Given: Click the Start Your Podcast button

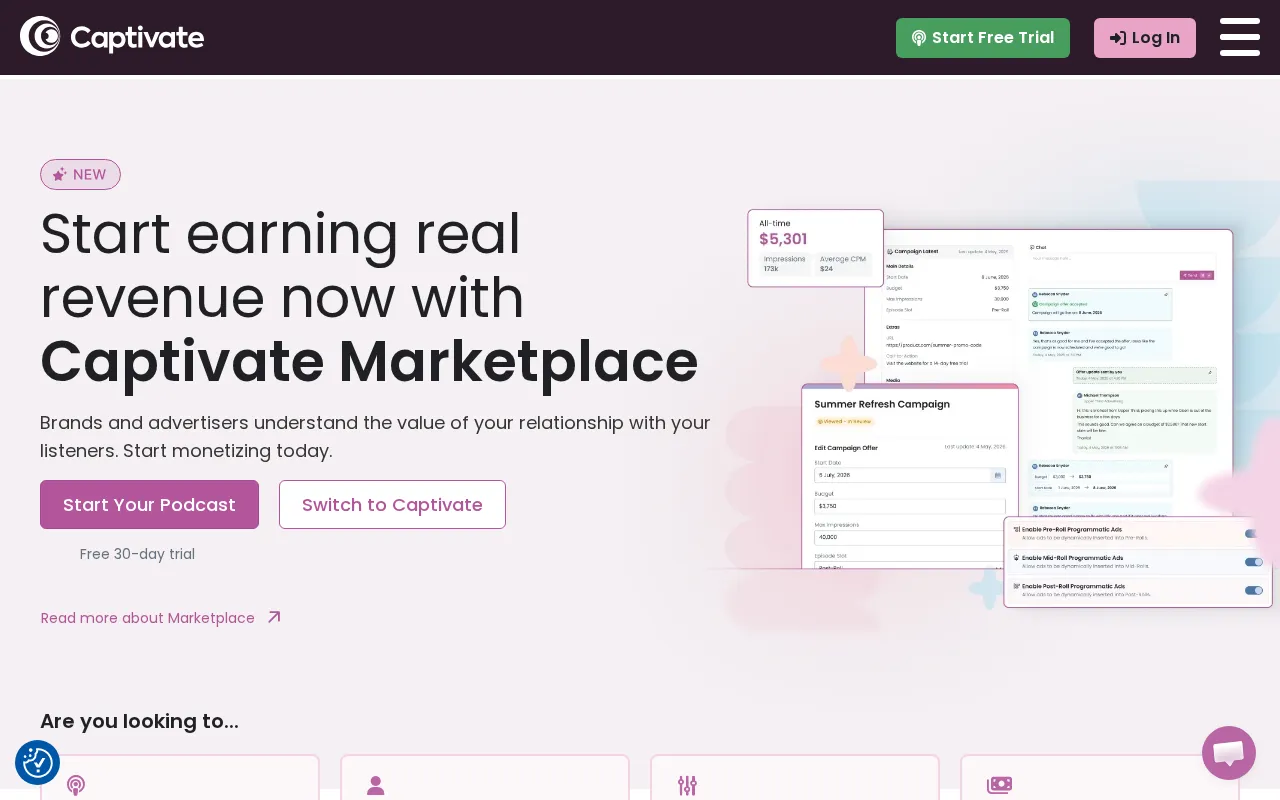Looking at the screenshot, I should point(149,504).
